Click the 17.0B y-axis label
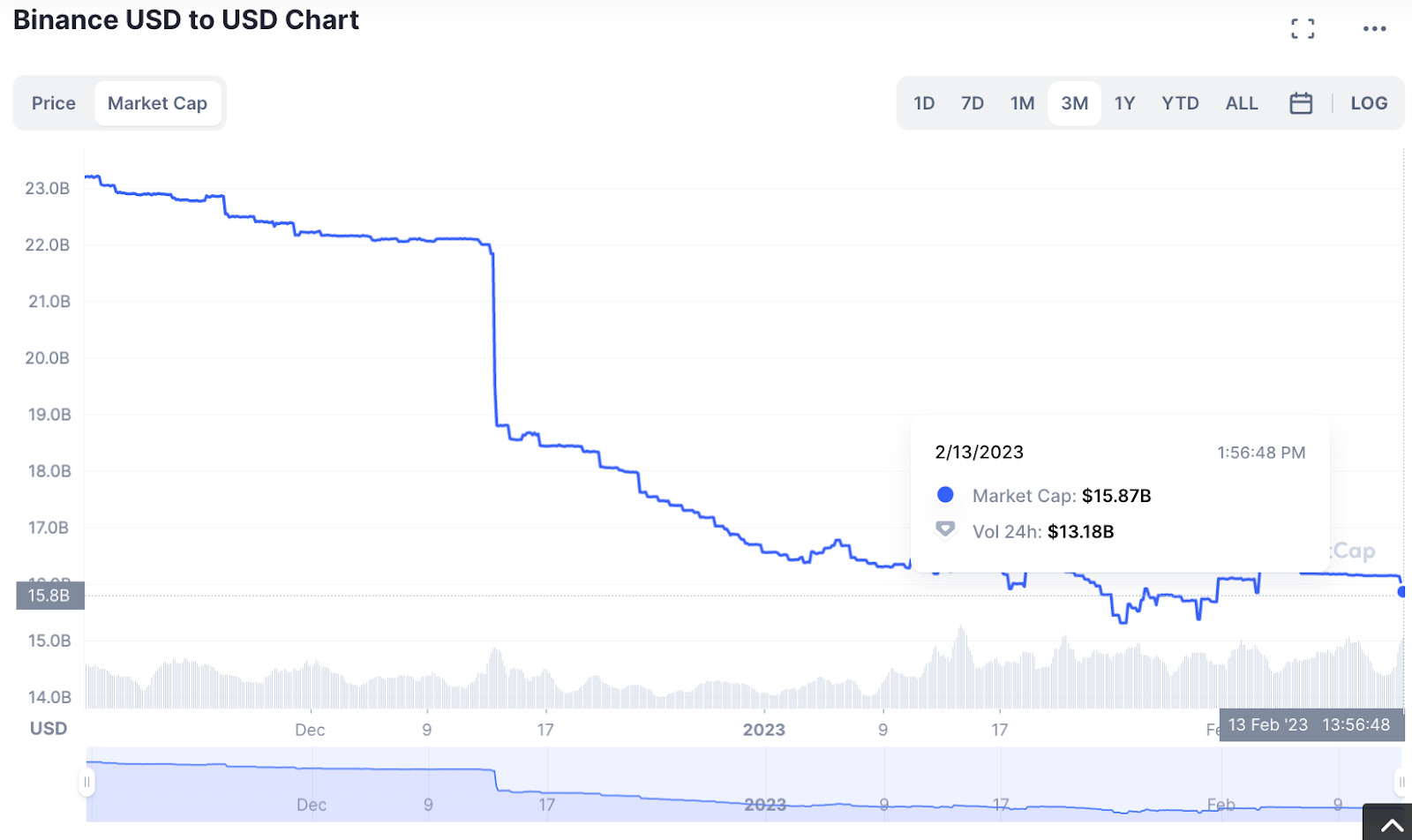 coord(49,528)
